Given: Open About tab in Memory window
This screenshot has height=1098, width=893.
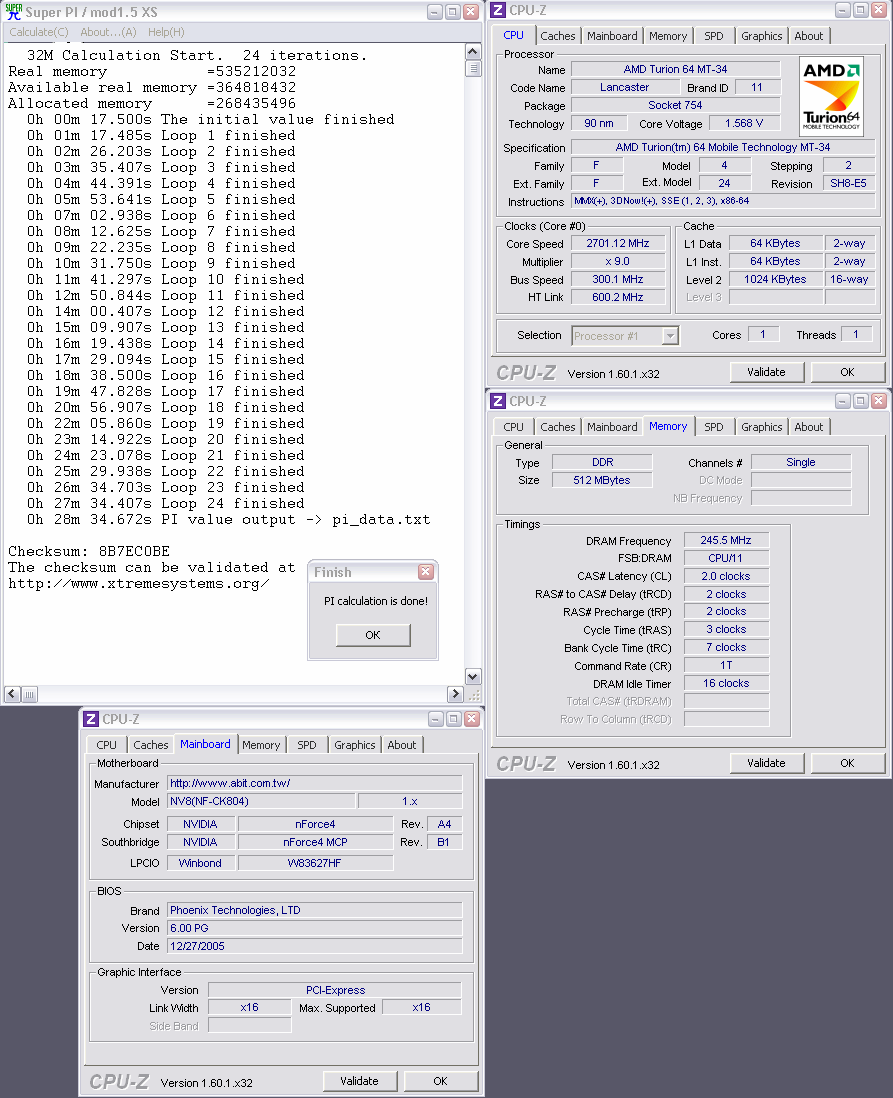Looking at the screenshot, I should (808, 427).
